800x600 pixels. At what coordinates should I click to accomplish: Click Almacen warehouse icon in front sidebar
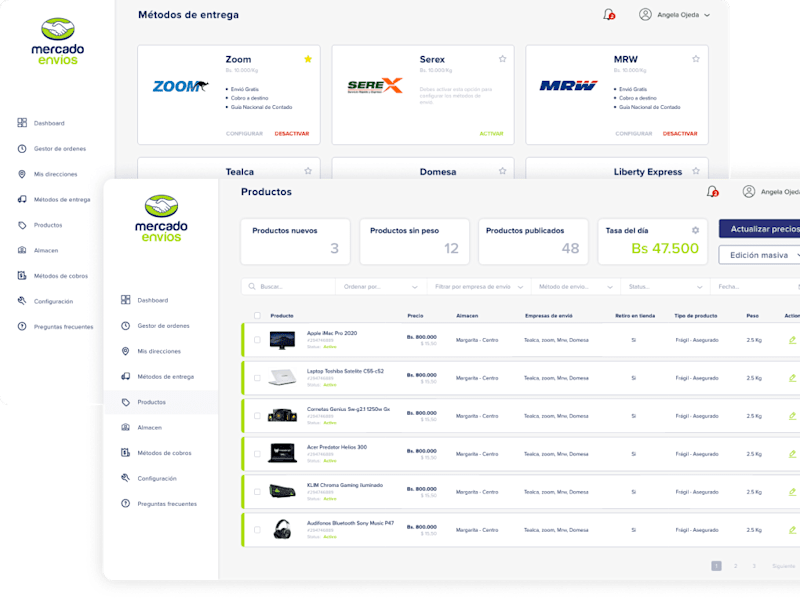[126, 428]
